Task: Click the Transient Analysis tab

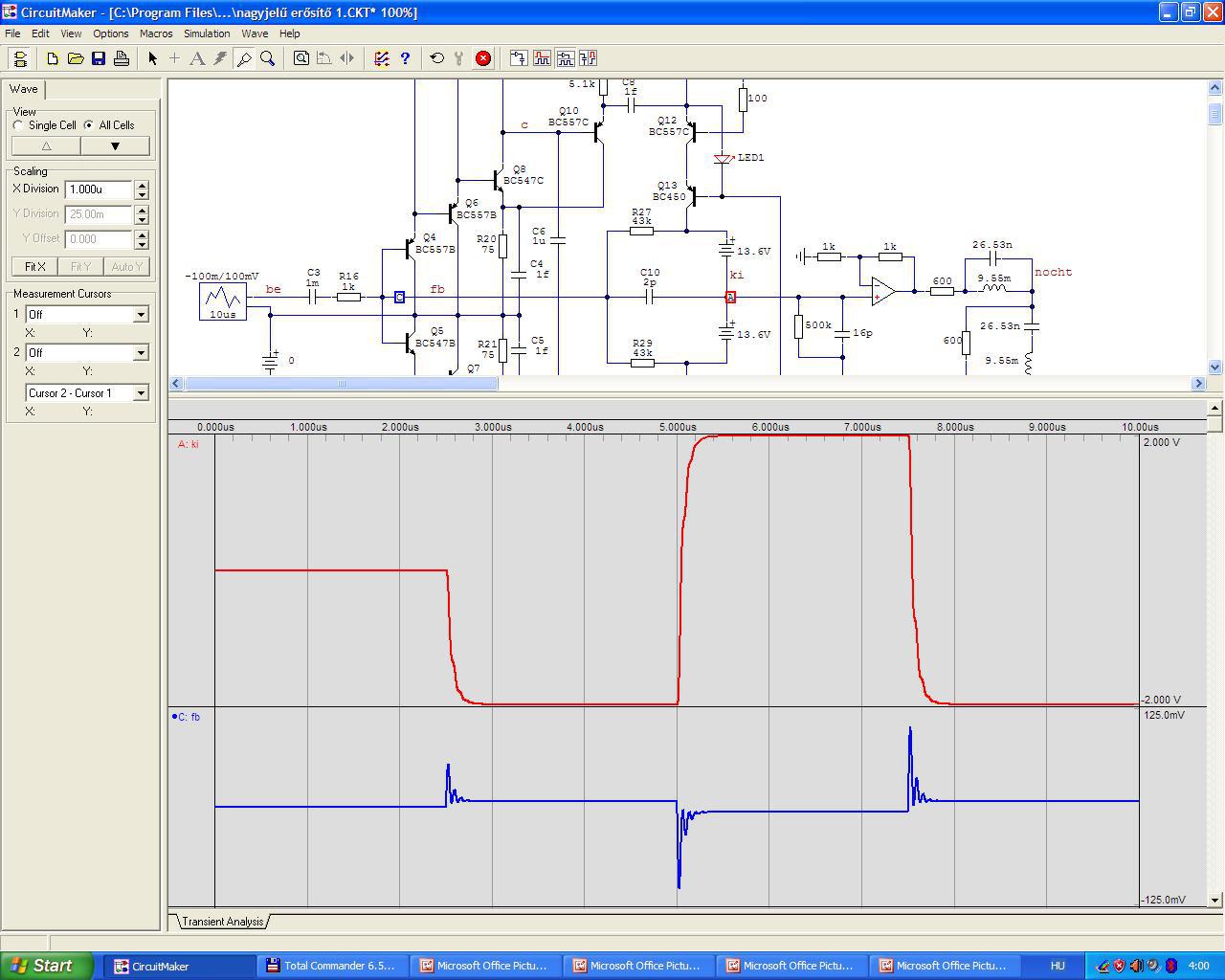Action: point(222,922)
